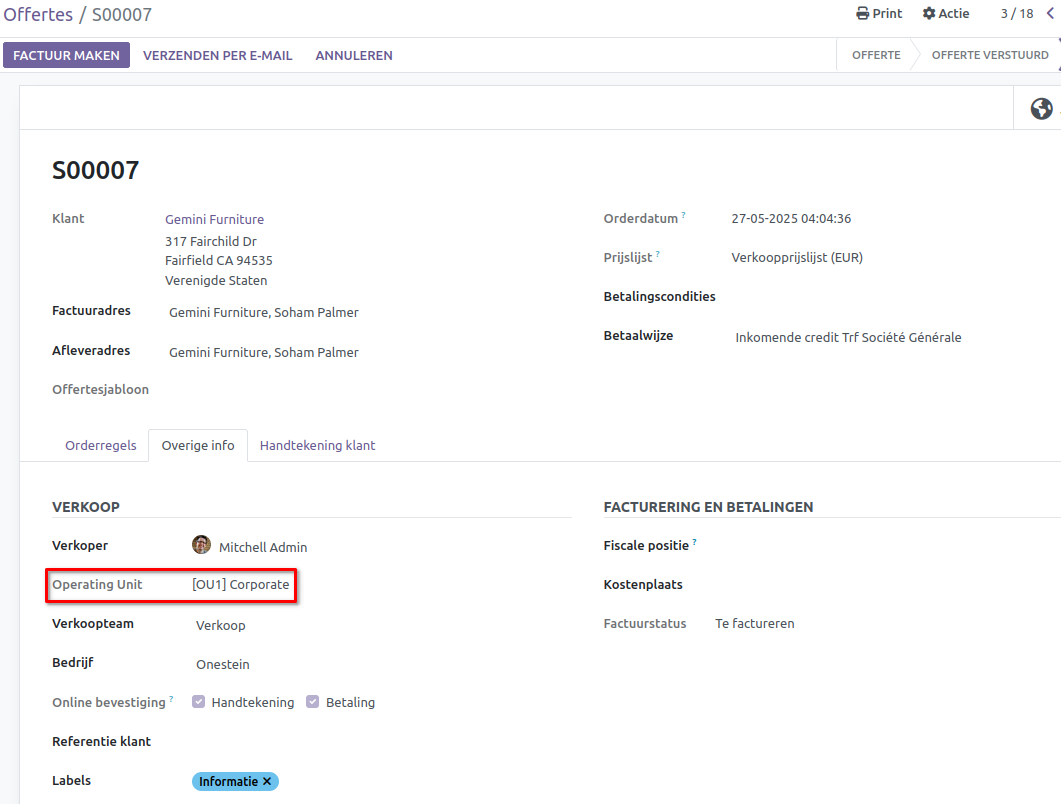Viewport: 1061px width, 804px height.
Task: Click Mitchell Admin avatar image
Action: 202,545
